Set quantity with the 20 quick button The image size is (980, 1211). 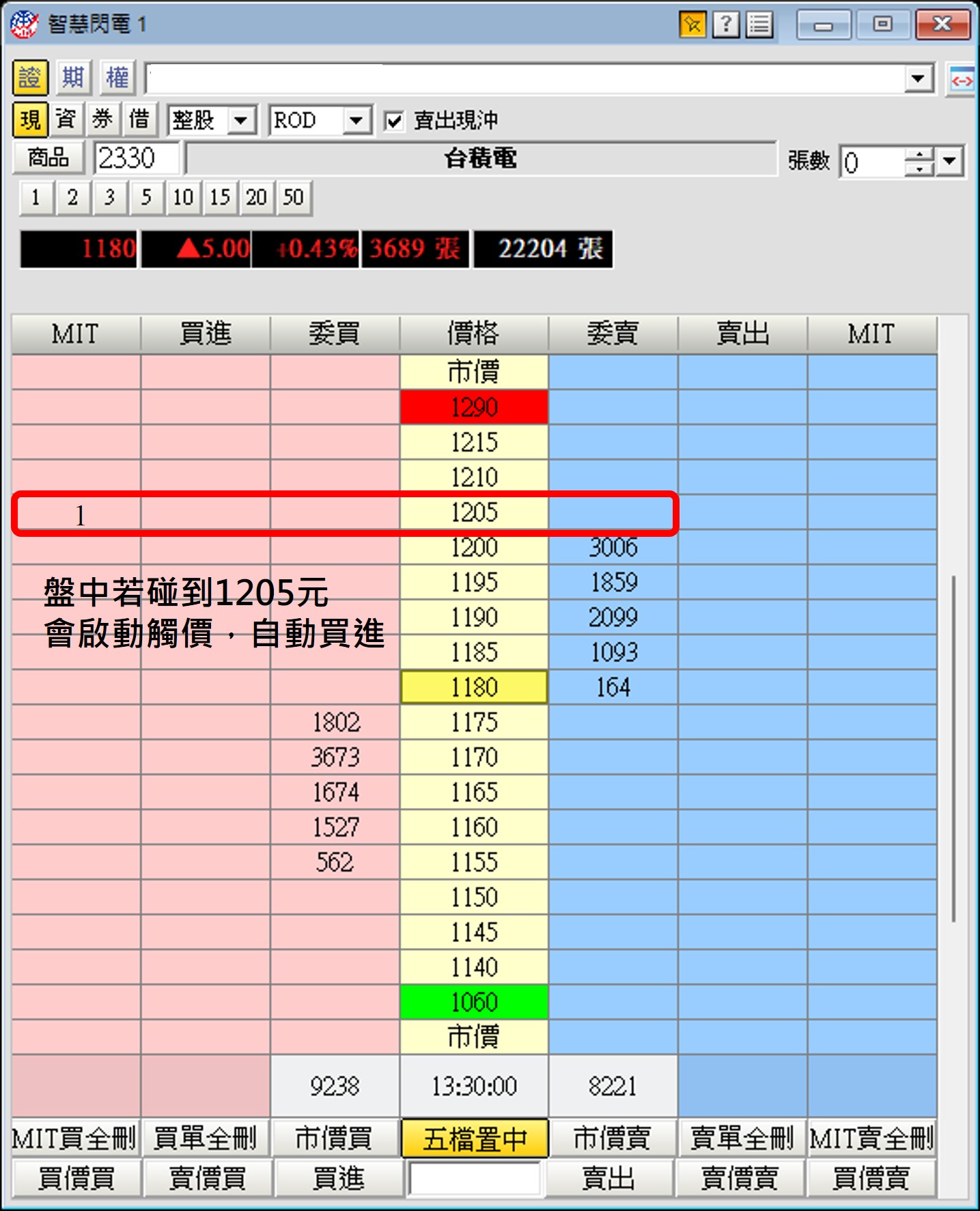coord(257,198)
